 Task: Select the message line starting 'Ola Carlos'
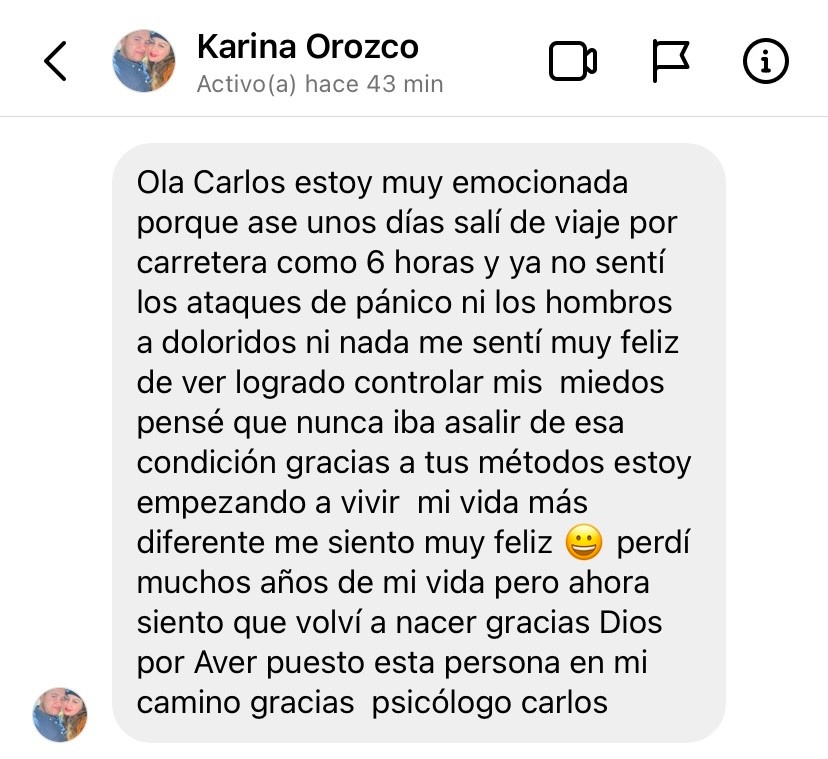click(x=382, y=183)
